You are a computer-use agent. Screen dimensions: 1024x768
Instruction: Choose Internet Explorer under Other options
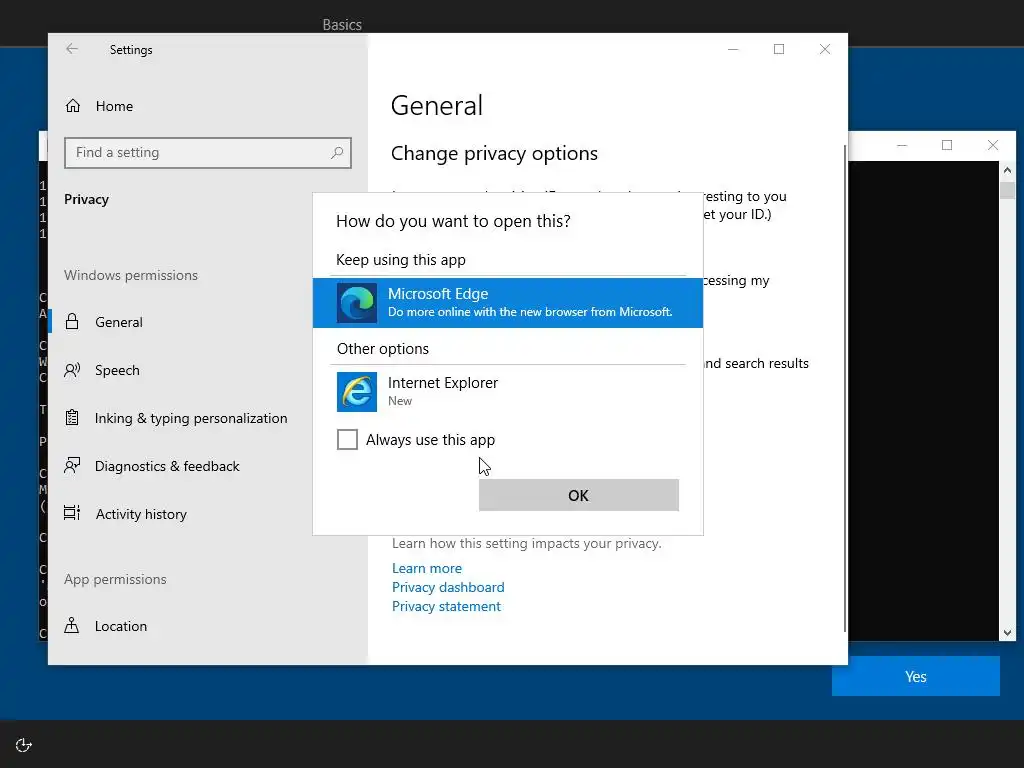coord(507,392)
